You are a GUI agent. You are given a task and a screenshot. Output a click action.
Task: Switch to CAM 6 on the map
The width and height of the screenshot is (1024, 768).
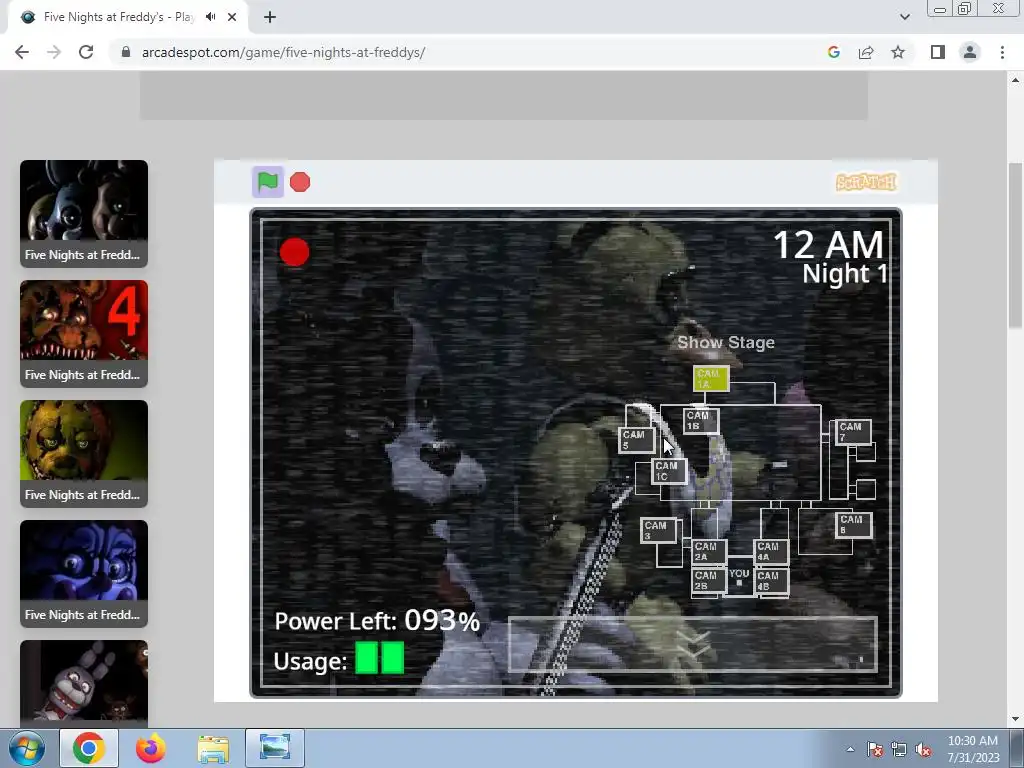point(854,524)
